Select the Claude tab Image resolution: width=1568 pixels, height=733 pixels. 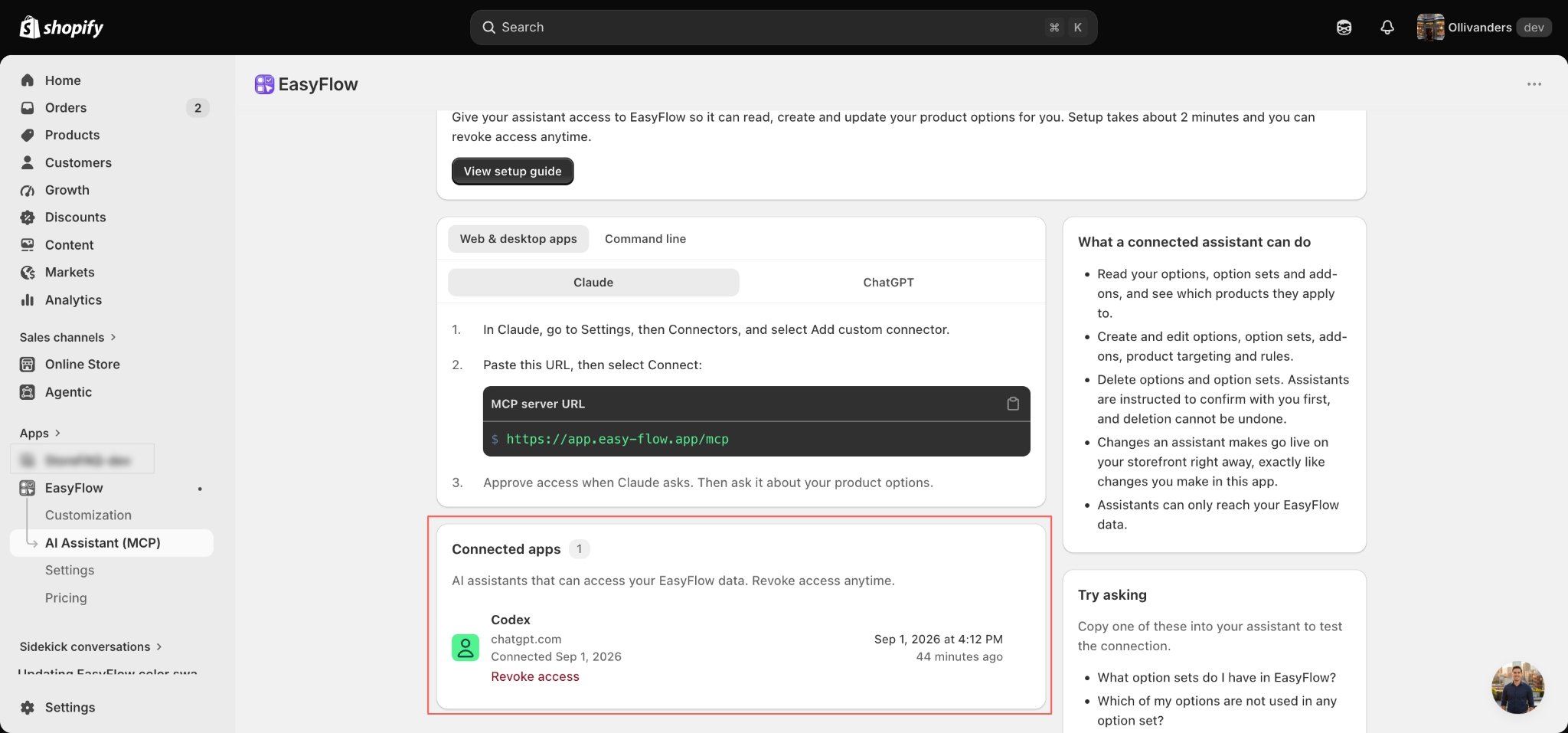pos(593,283)
